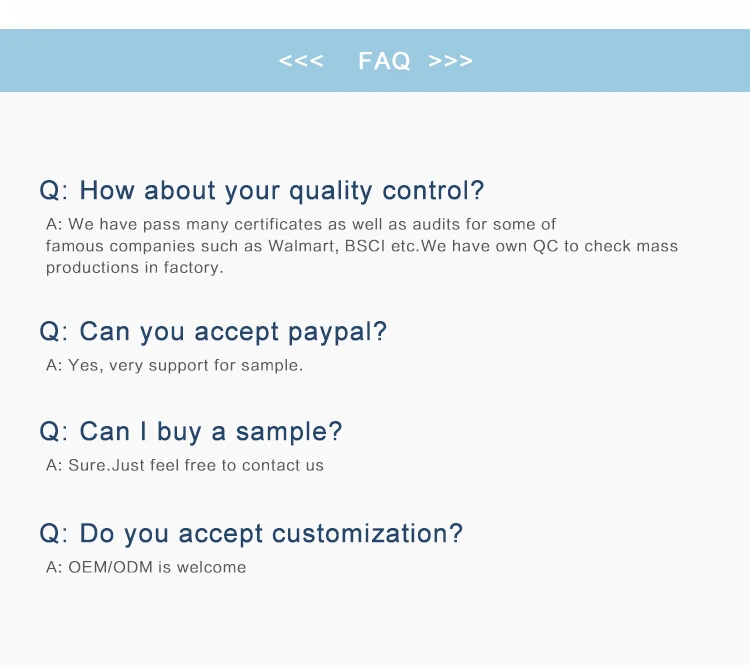Image resolution: width=750 pixels, height=665 pixels.
Task: Expand the 'Can you accept paypal?' question
Action: coord(232,332)
